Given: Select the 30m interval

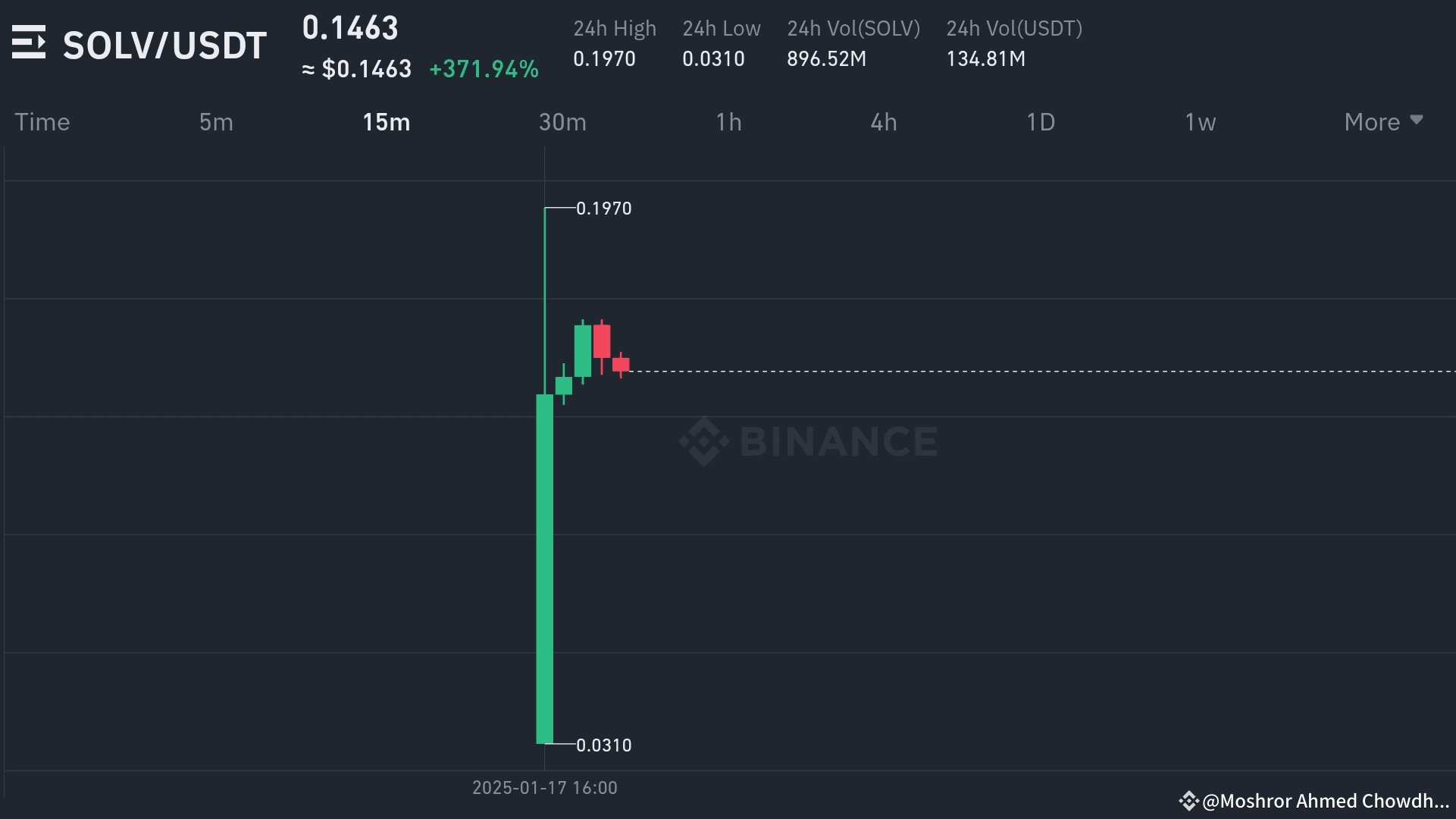Looking at the screenshot, I should tap(562, 122).
